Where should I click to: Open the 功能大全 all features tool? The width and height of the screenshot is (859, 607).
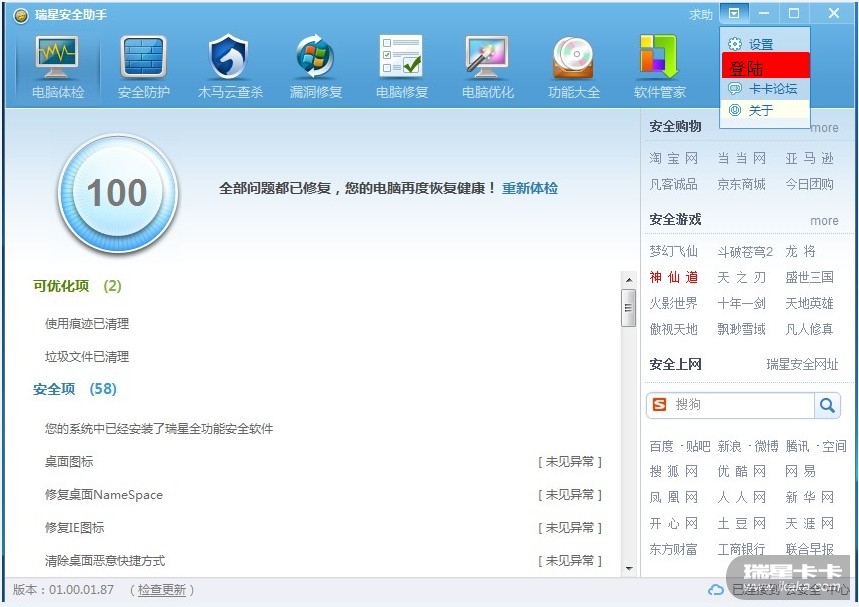coord(574,67)
